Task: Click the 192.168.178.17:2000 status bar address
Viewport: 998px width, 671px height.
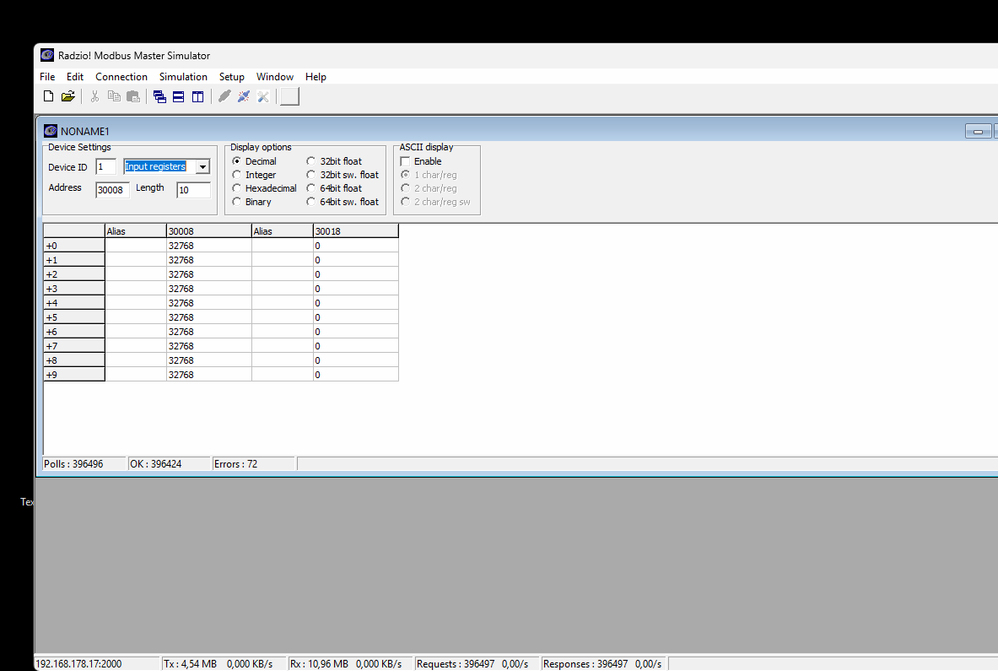Action: pyautogui.click(x=97, y=663)
